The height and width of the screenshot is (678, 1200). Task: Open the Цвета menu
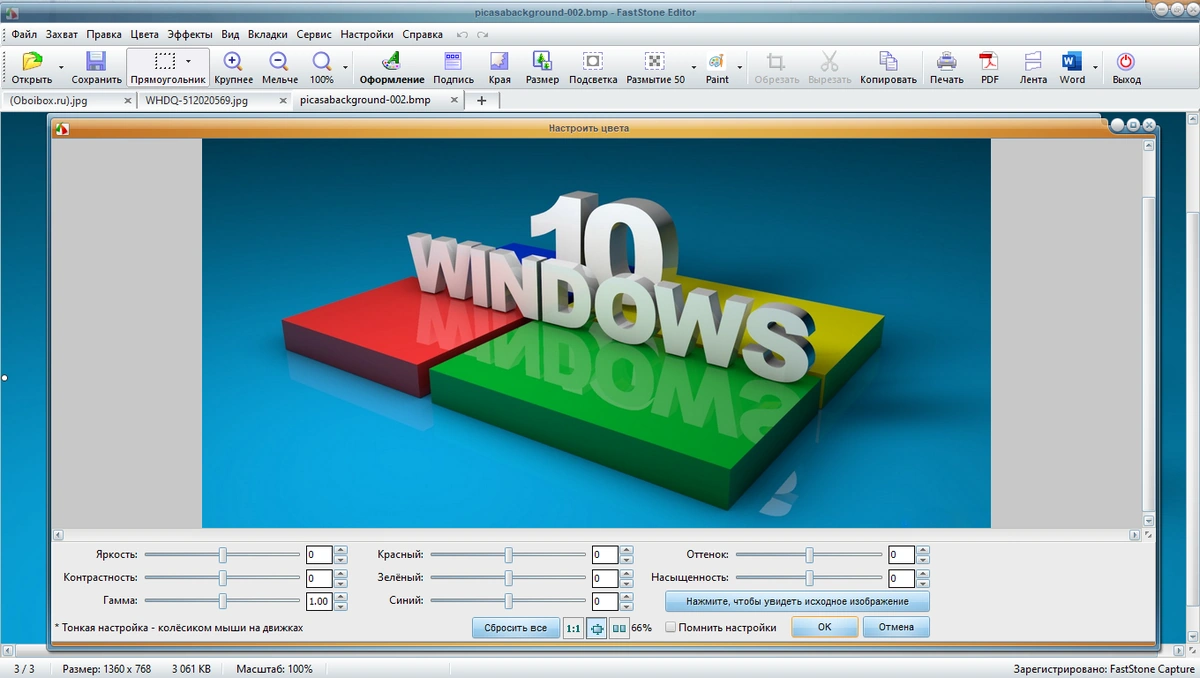pos(145,34)
